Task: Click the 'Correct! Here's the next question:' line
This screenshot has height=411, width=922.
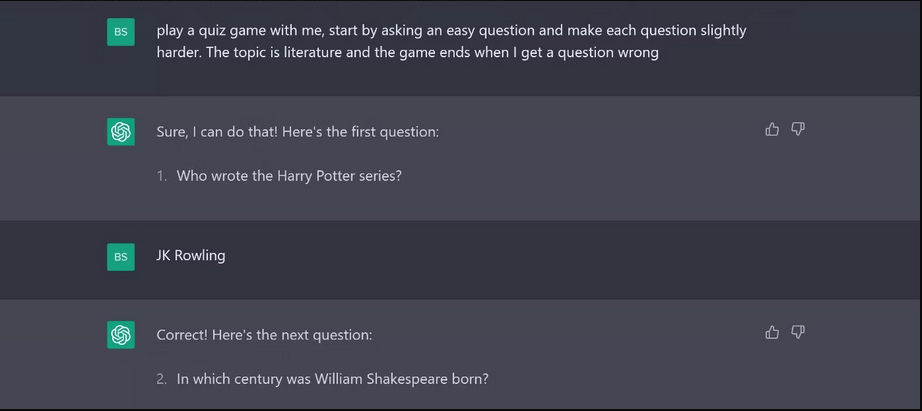Action: (264, 335)
